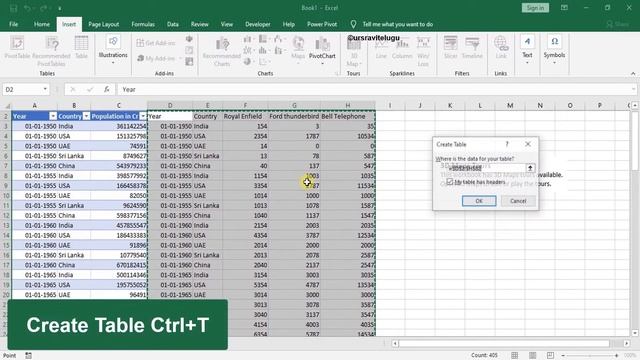Viewport: 640px width, 360px height.
Task: Click Cancel in the Create Table dialog
Action: tap(518, 201)
